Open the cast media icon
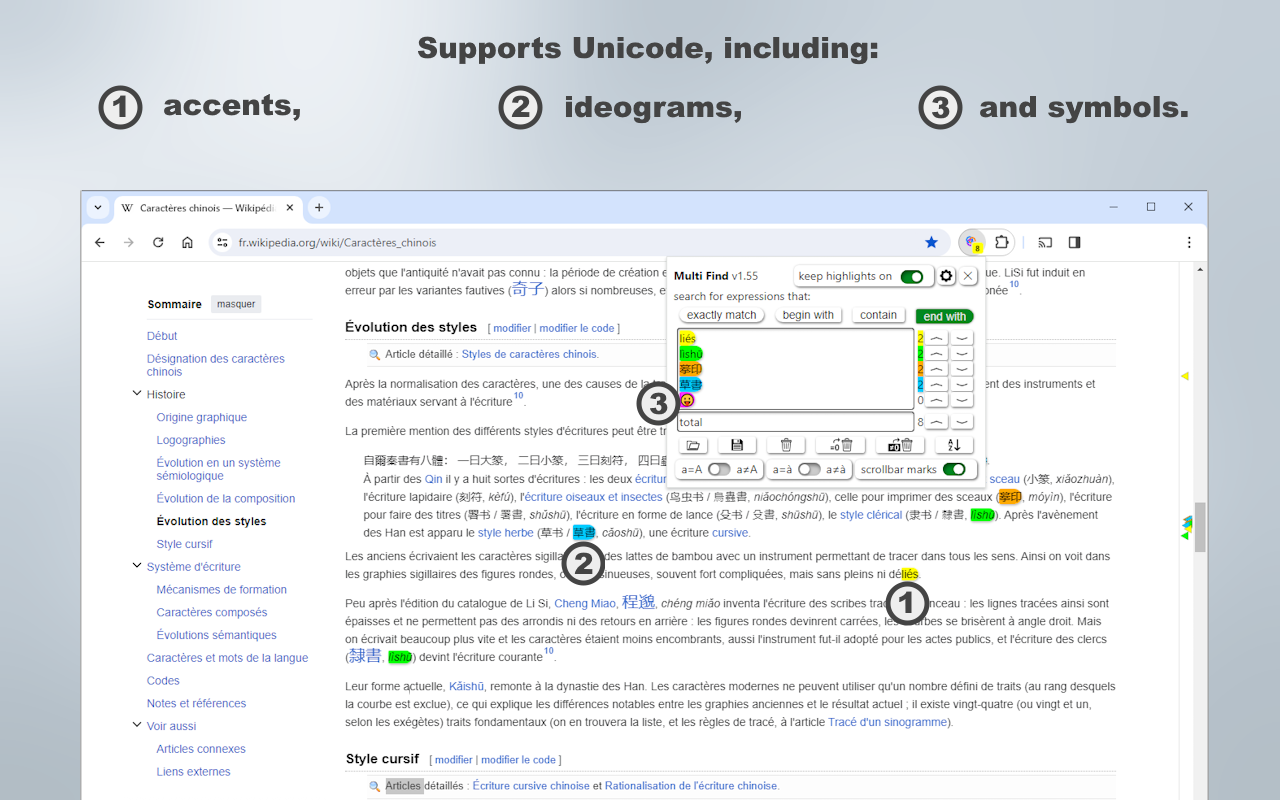The width and height of the screenshot is (1280, 800). [x=1045, y=242]
